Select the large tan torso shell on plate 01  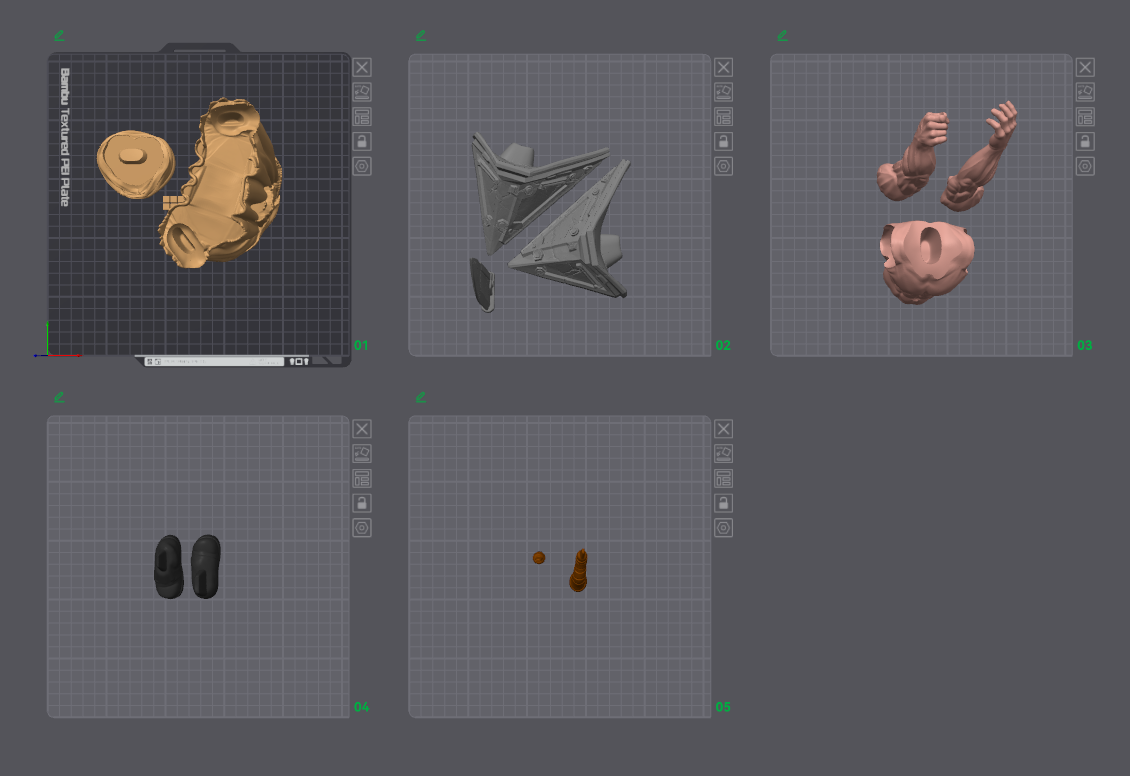[223, 184]
